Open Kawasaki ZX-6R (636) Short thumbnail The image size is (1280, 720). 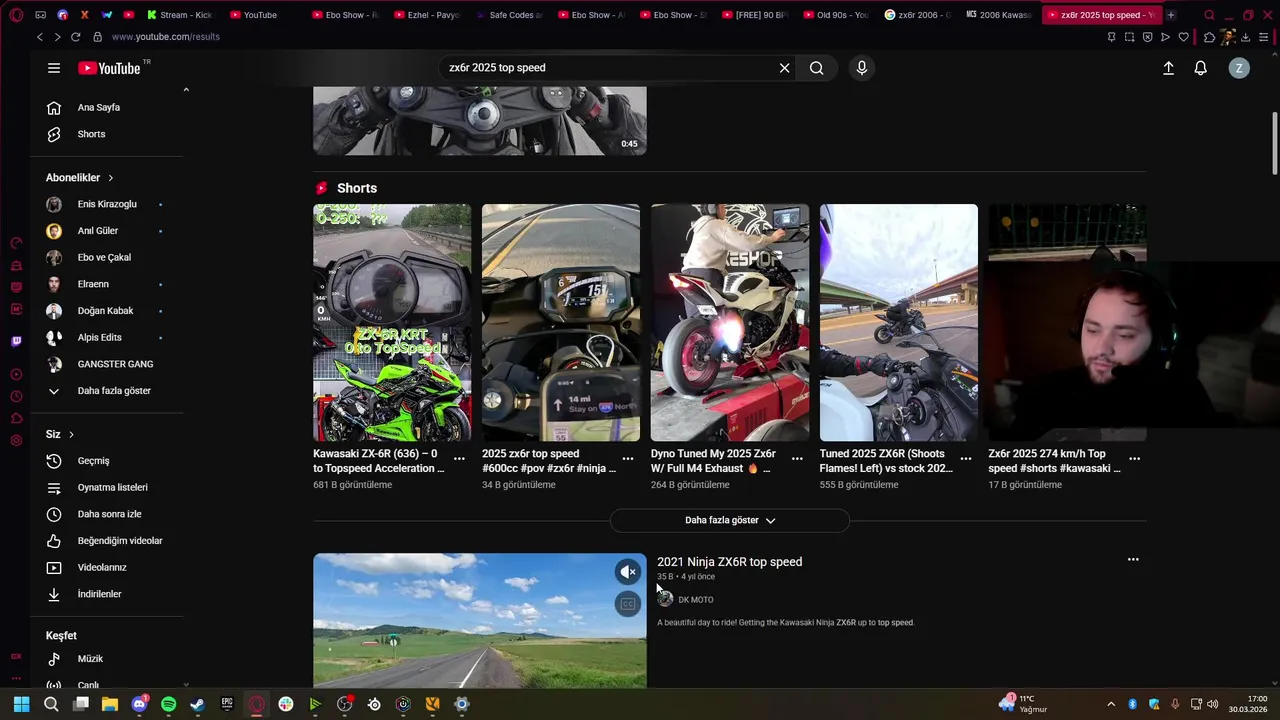(x=392, y=322)
